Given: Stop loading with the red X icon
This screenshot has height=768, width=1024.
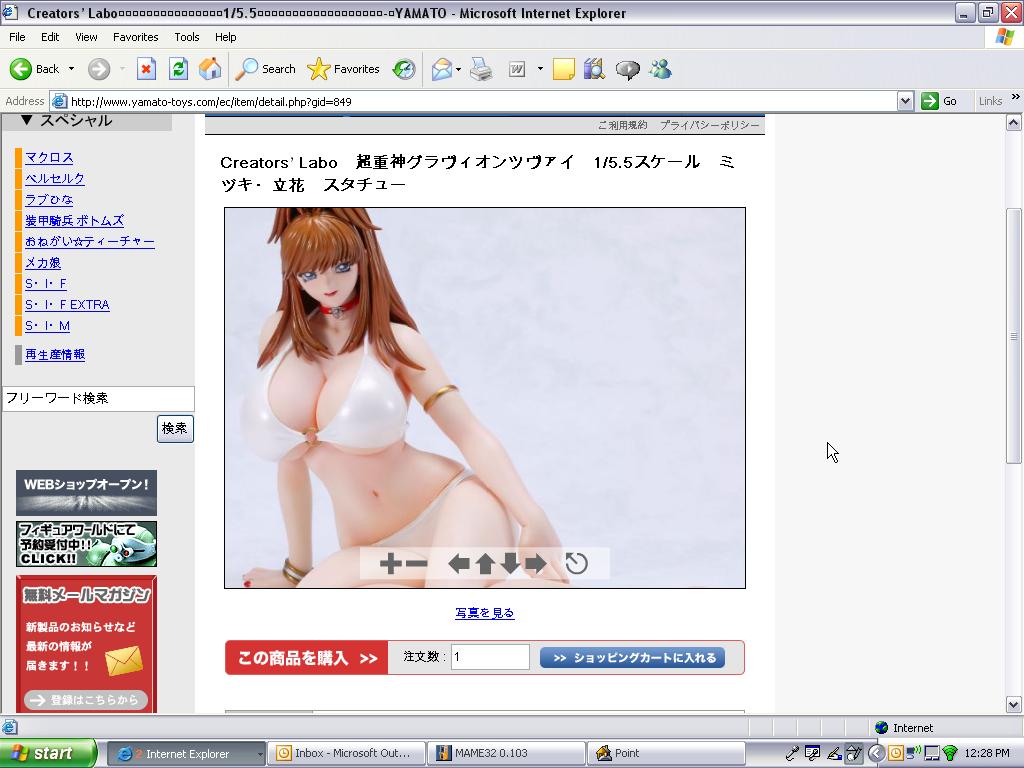Looking at the screenshot, I should (146, 69).
